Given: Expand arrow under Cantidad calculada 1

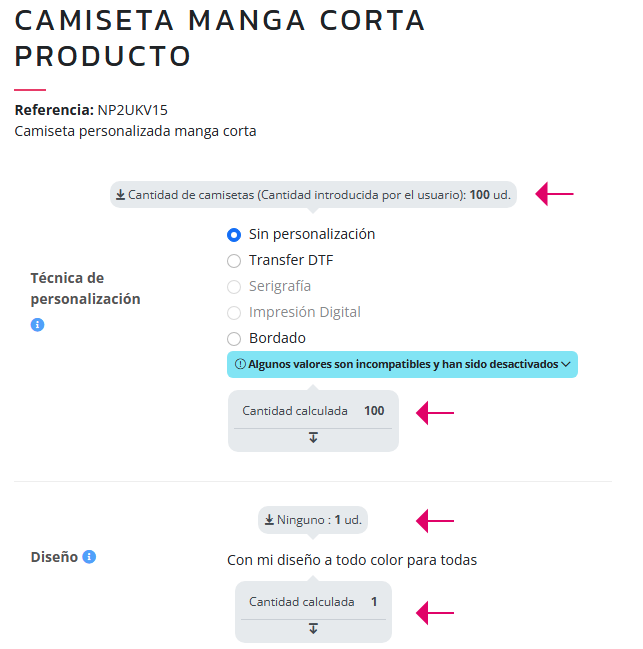Looking at the screenshot, I should point(313,628).
